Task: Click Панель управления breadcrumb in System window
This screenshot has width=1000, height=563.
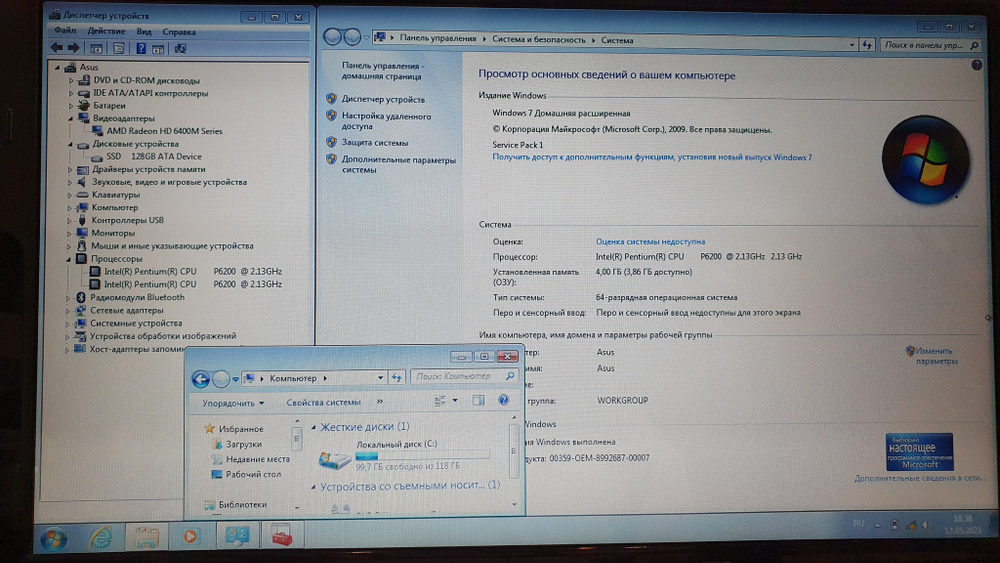Action: tap(438, 38)
